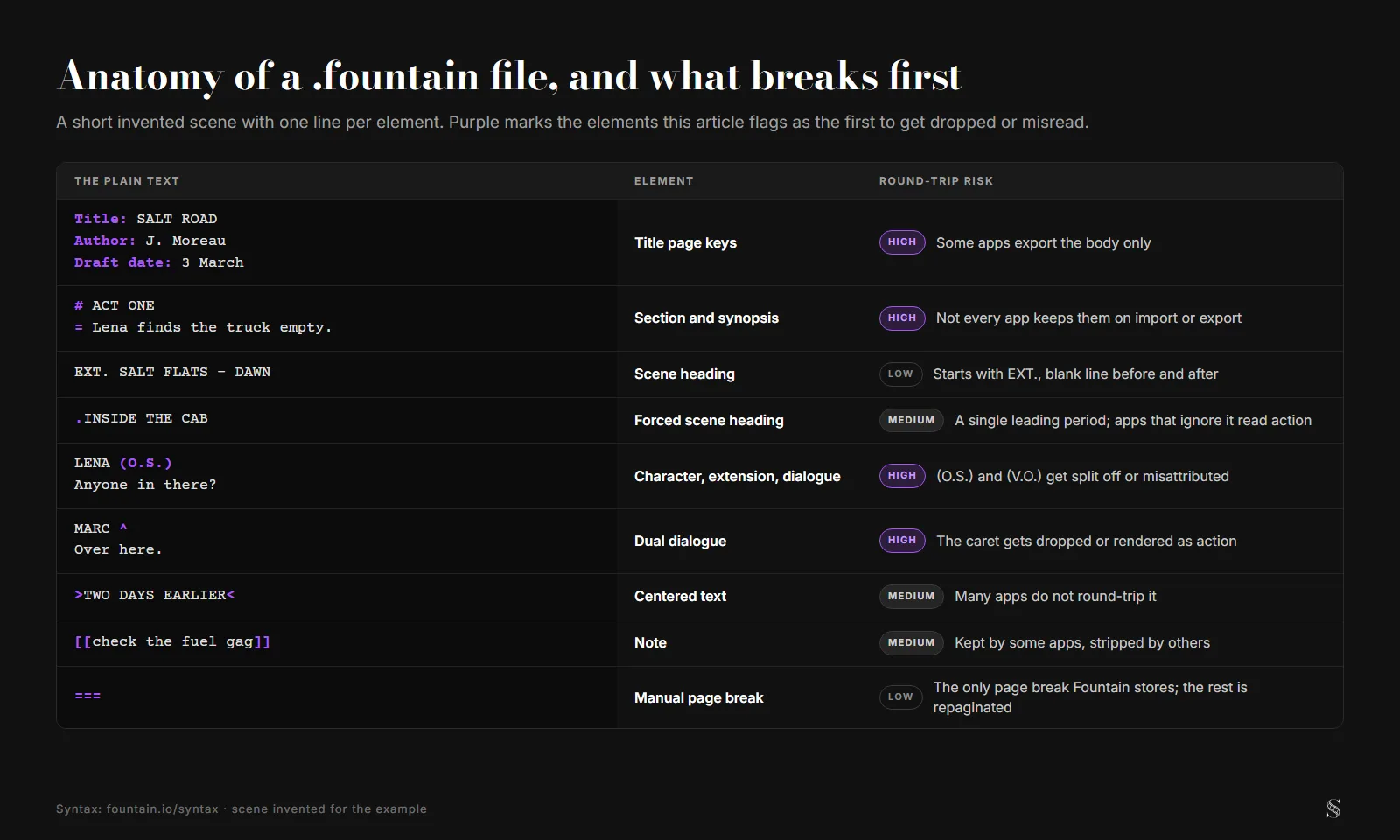
Task: Click the '# ACT ONE' section line
Action: click(115, 305)
